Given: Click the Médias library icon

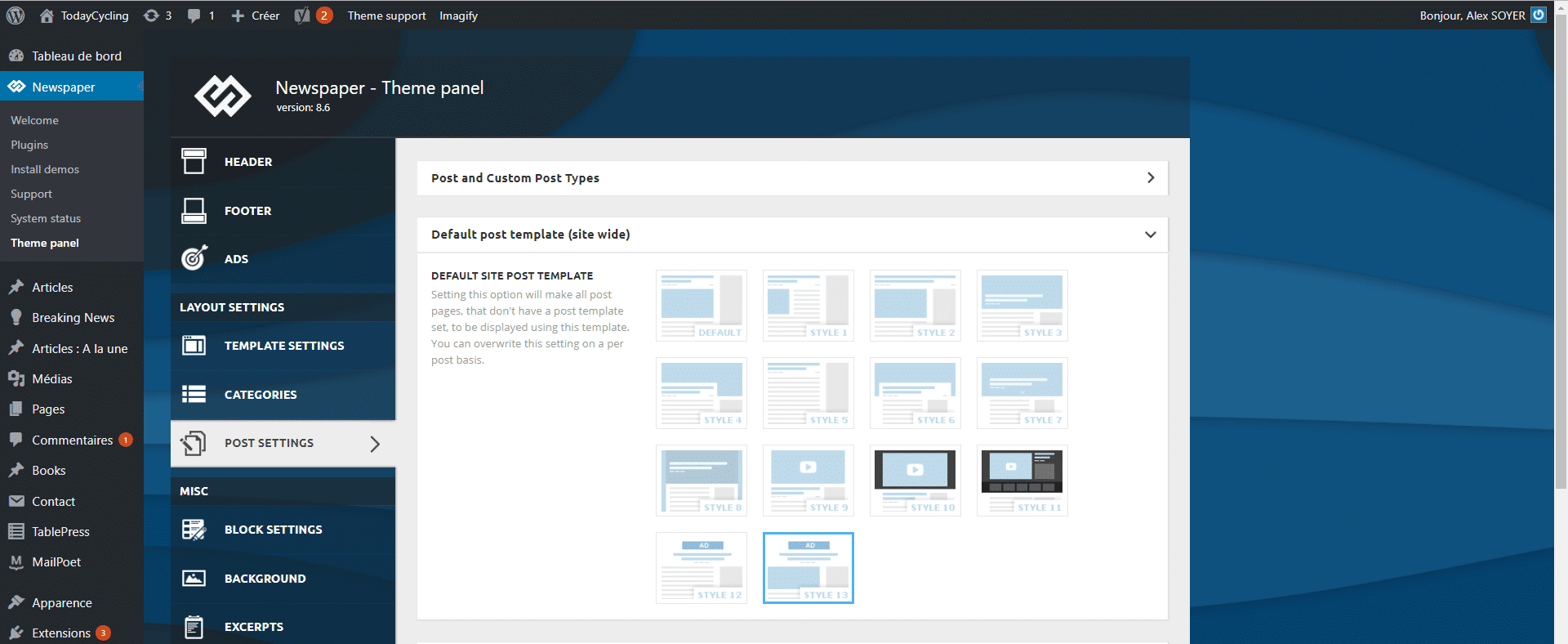Looking at the screenshot, I should point(16,378).
